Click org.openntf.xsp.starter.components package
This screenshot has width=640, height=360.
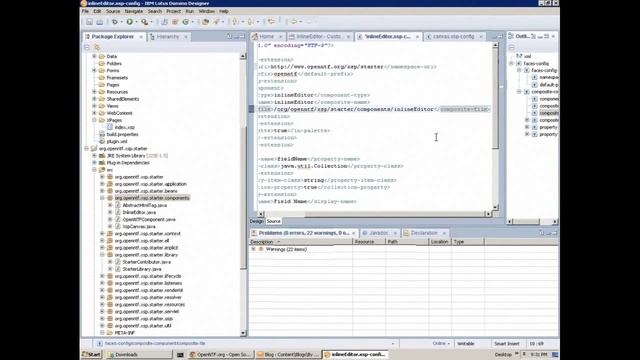click(152, 198)
